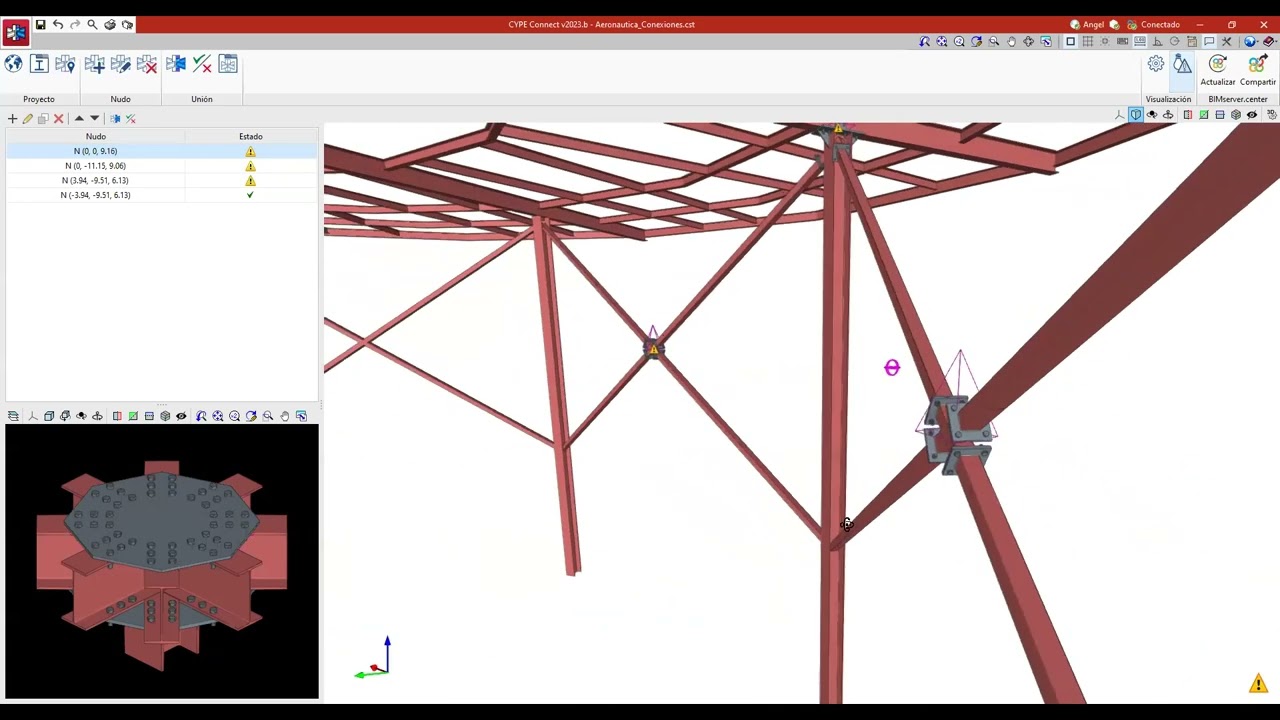
Task: Open the CYPE Connect application menu logo
Action: click(x=15, y=32)
